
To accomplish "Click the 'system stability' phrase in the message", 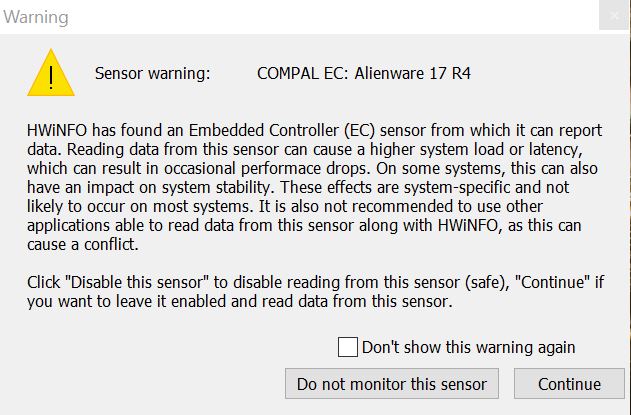I will coord(219,188).
